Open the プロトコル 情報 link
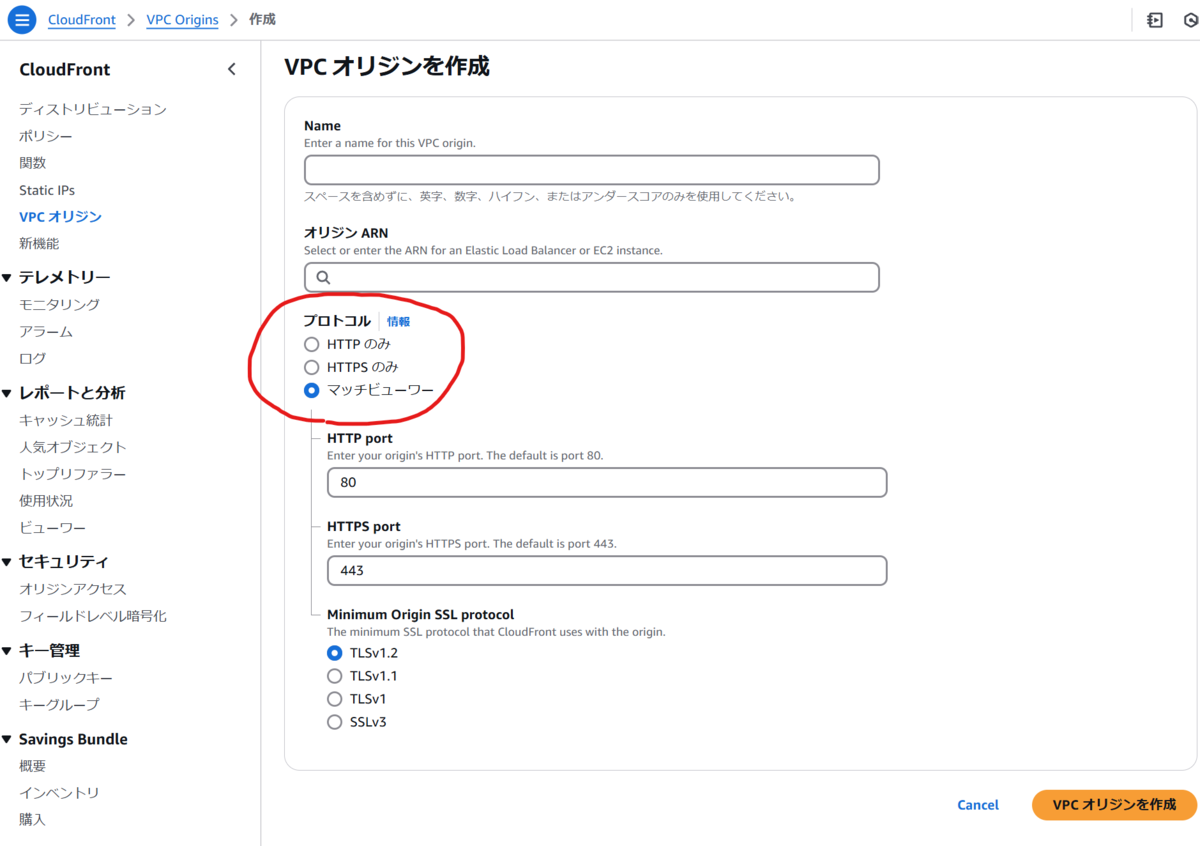The width and height of the screenshot is (1200, 846). (x=398, y=321)
